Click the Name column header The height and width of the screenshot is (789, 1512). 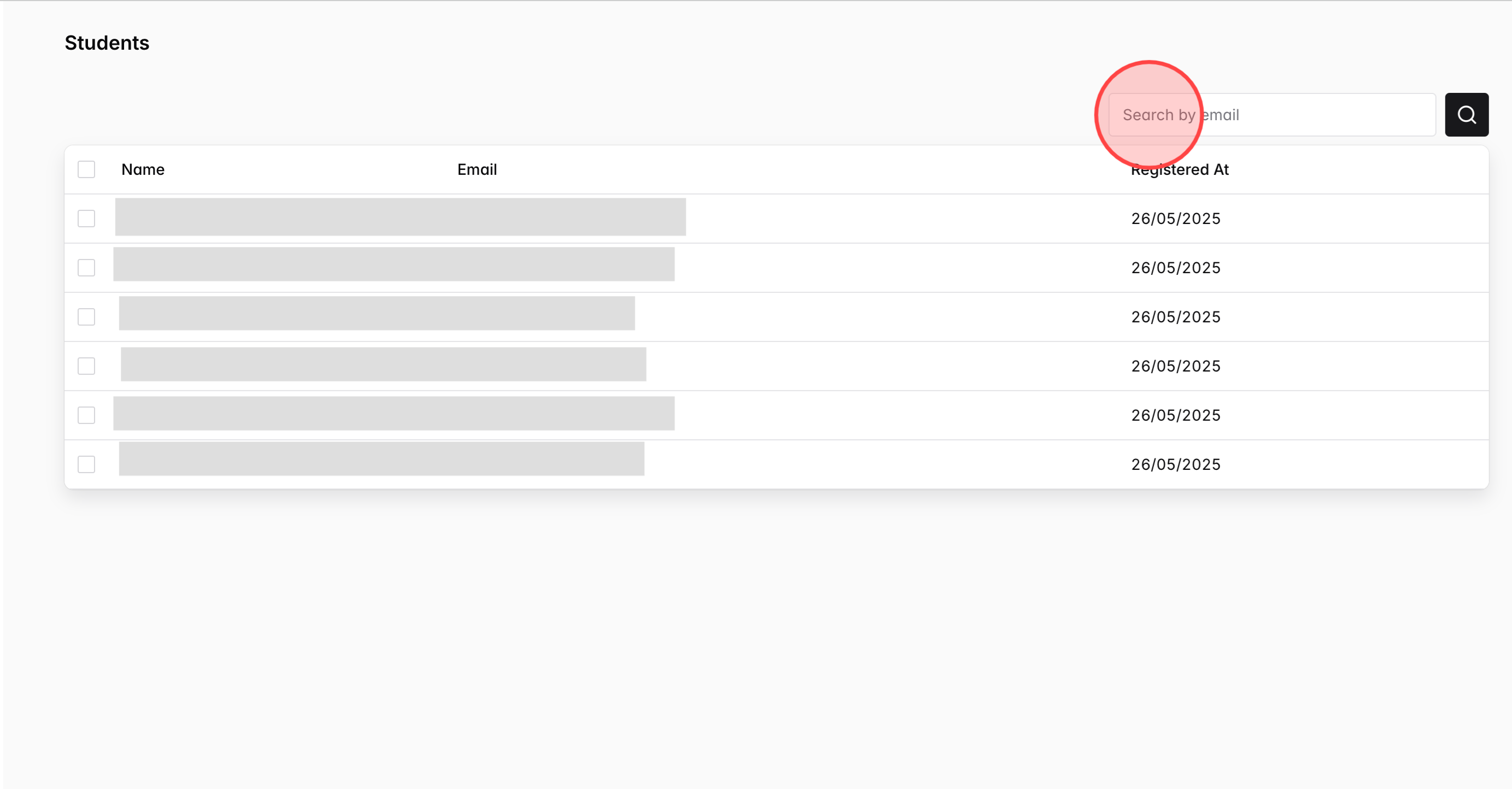143,169
